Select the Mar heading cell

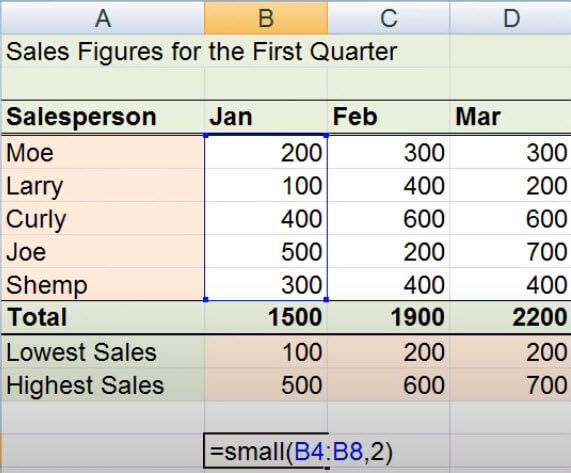(x=511, y=117)
